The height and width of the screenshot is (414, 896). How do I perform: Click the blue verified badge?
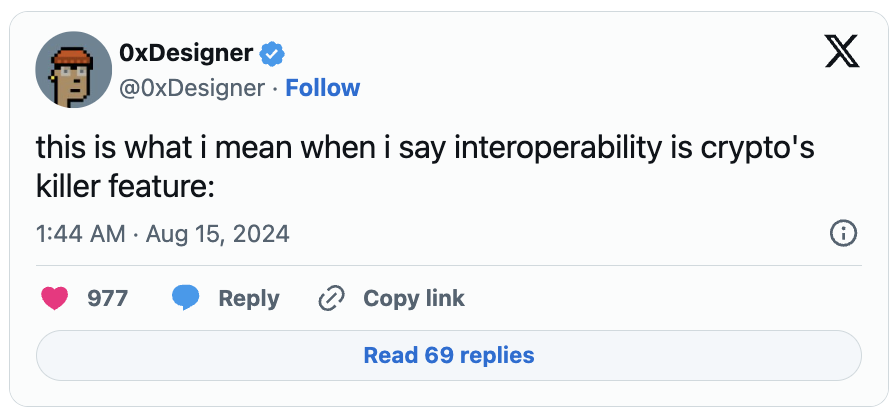point(272,54)
